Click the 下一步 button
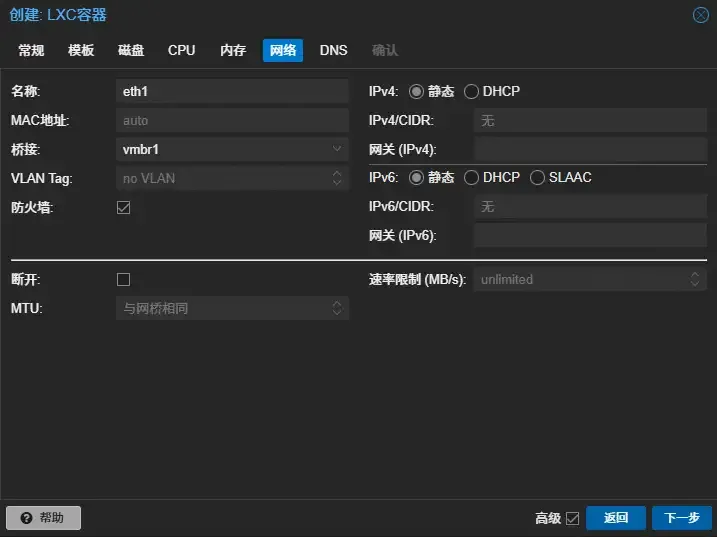 (682, 518)
